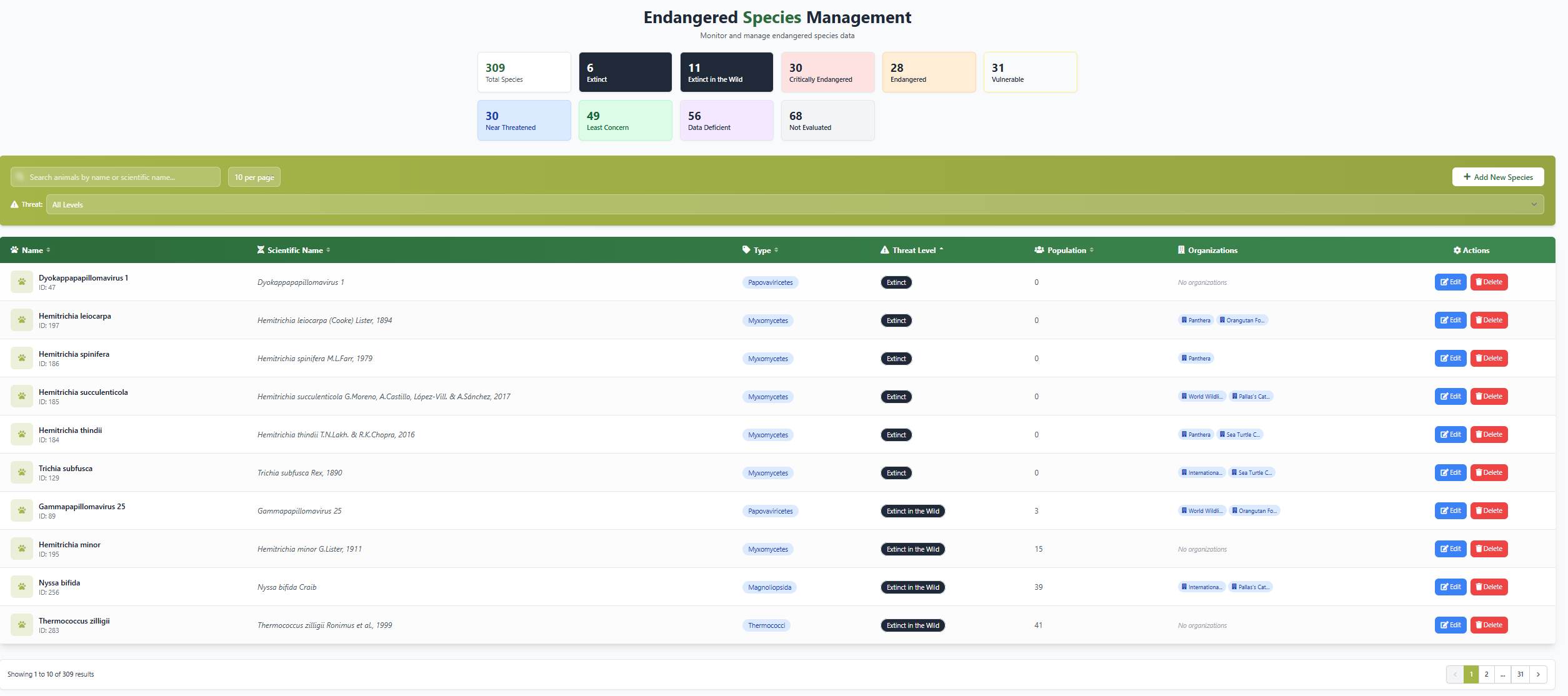
Task: Select current page 1 in pagination
Action: coord(1471,675)
